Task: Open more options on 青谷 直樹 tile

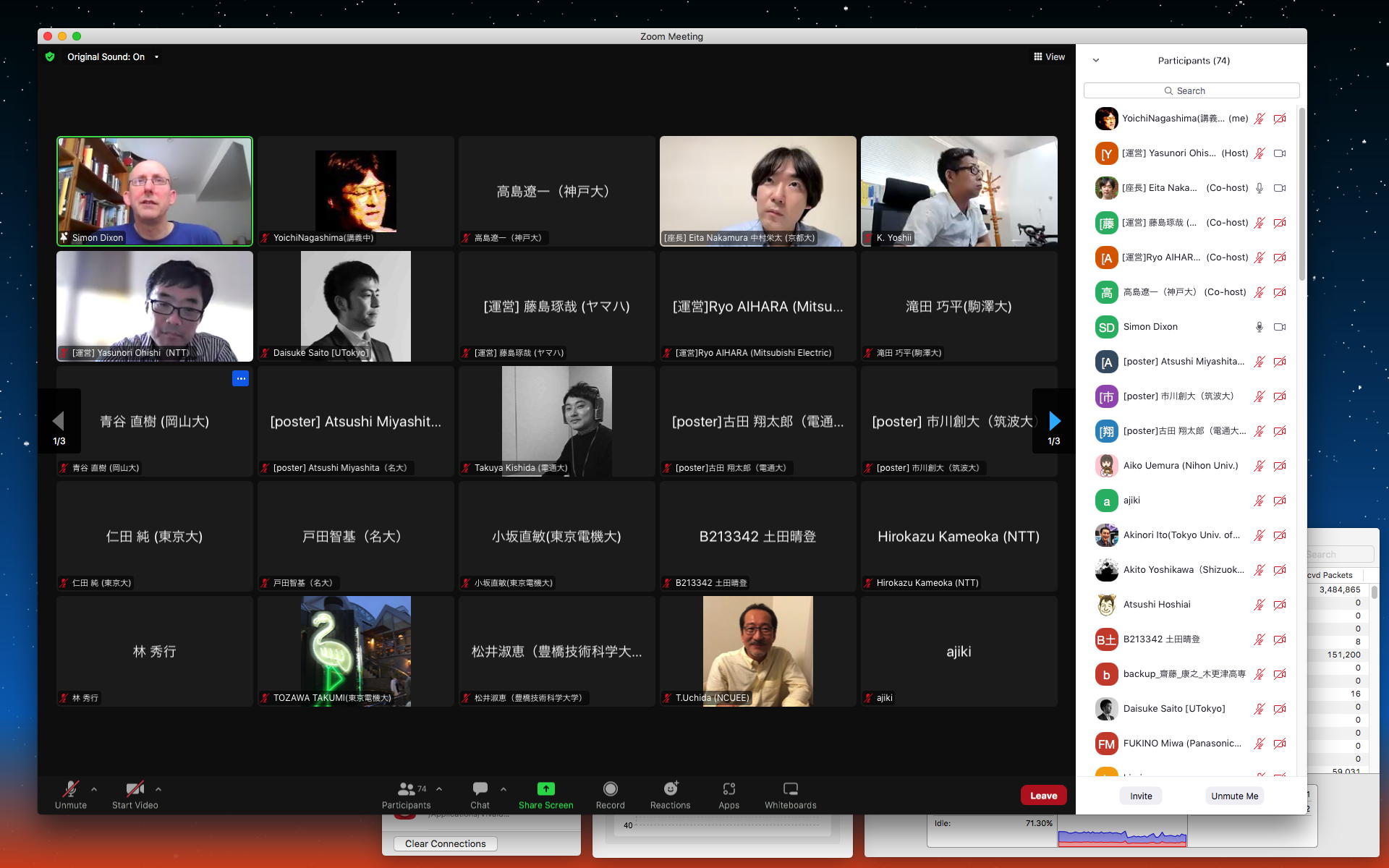Action: [240, 378]
